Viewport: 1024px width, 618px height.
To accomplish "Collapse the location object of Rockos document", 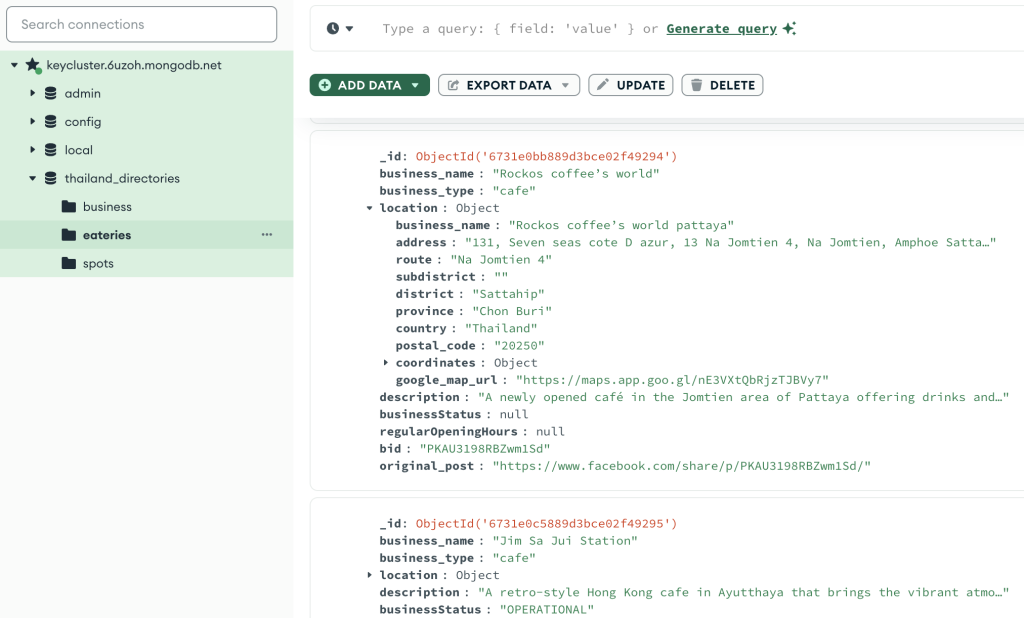I will [x=369, y=208].
